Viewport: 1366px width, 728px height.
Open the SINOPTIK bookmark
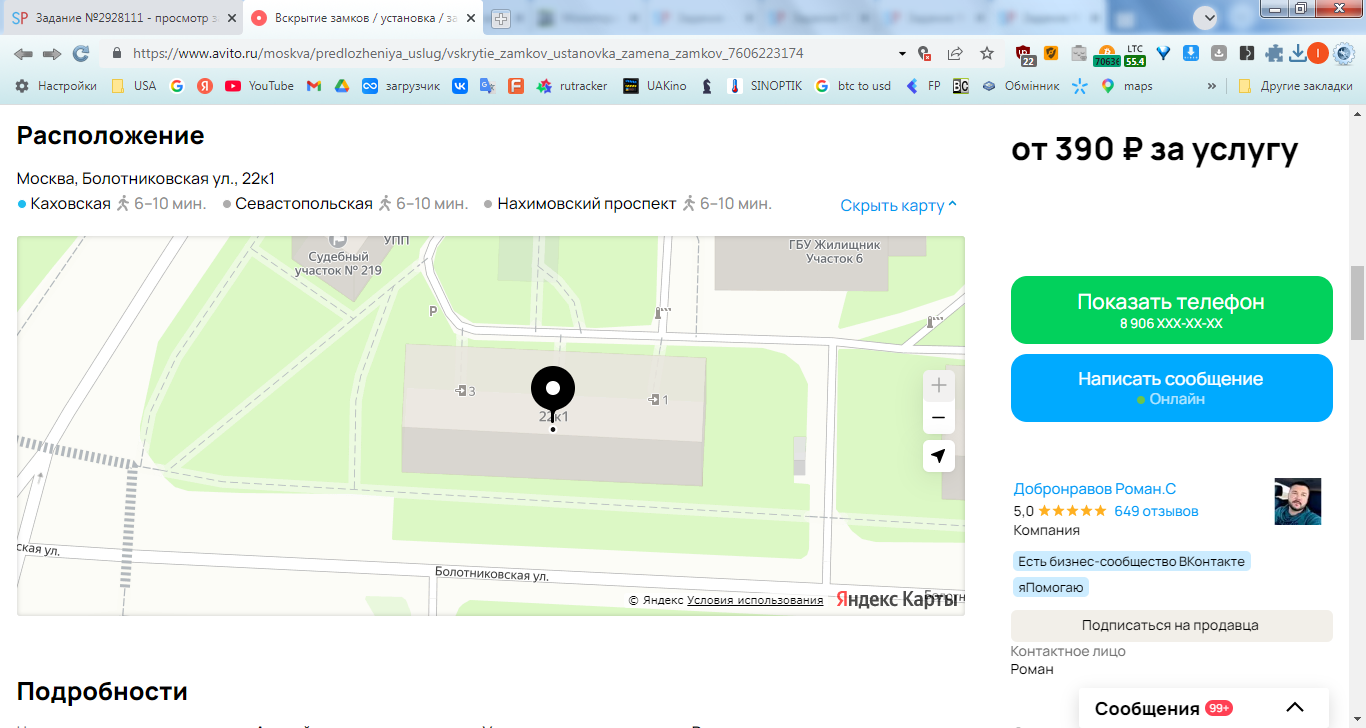click(765, 86)
